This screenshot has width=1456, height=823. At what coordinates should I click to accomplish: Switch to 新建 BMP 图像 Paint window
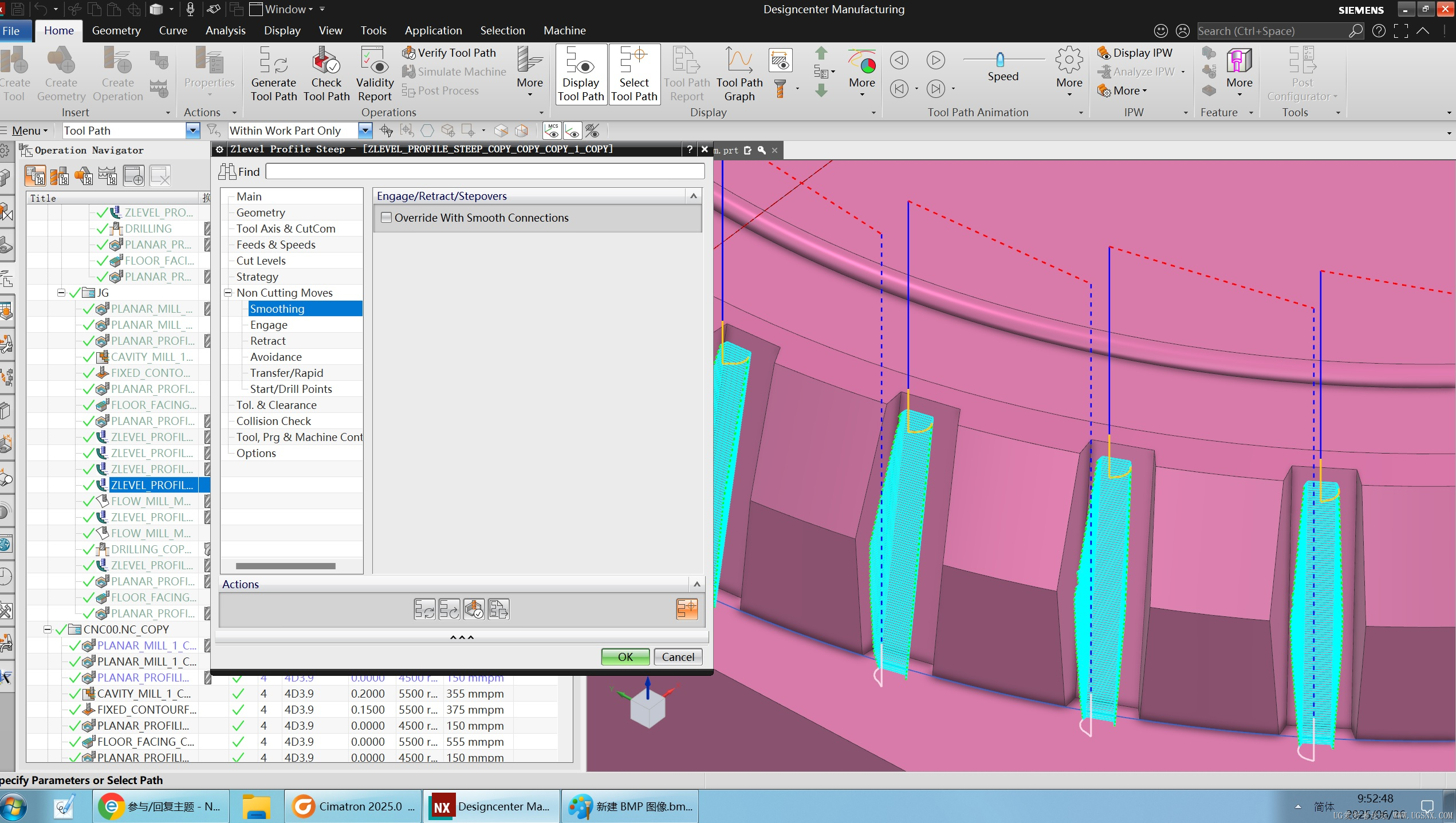coord(629,806)
